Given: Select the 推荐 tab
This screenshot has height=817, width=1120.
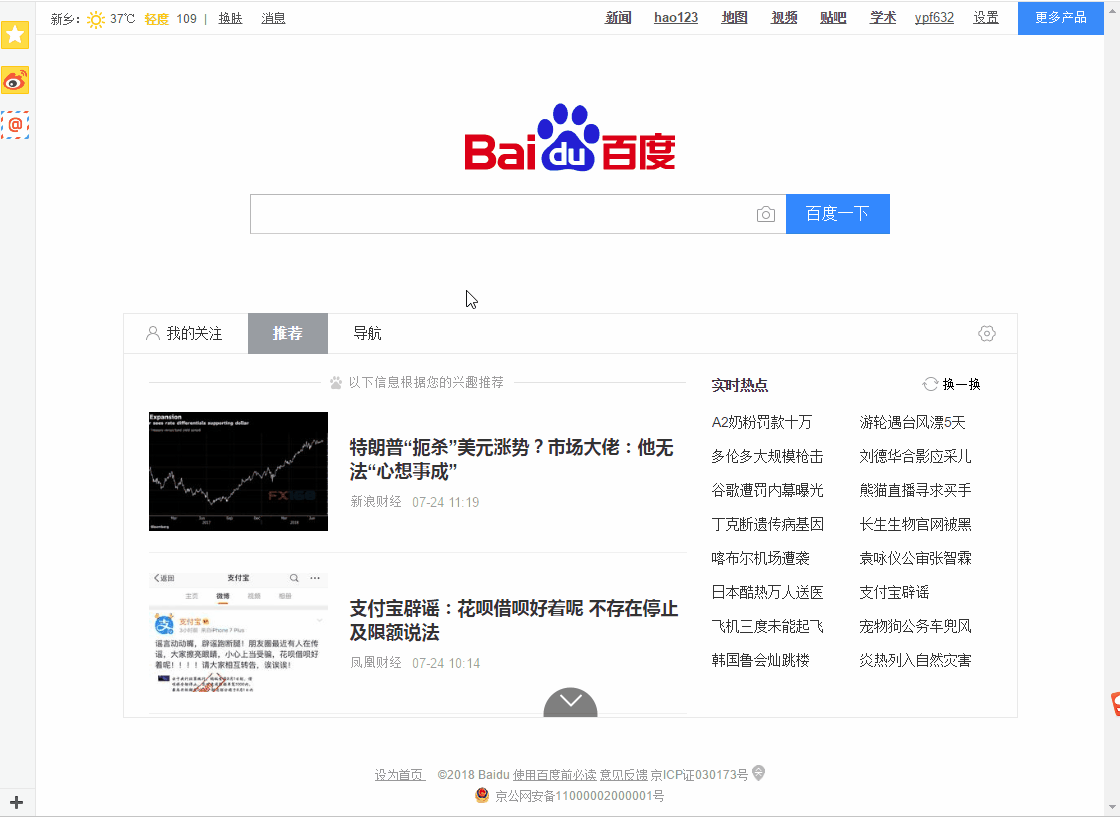Looking at the screenshot, I should pyautogui.click(x=288, y=334).
